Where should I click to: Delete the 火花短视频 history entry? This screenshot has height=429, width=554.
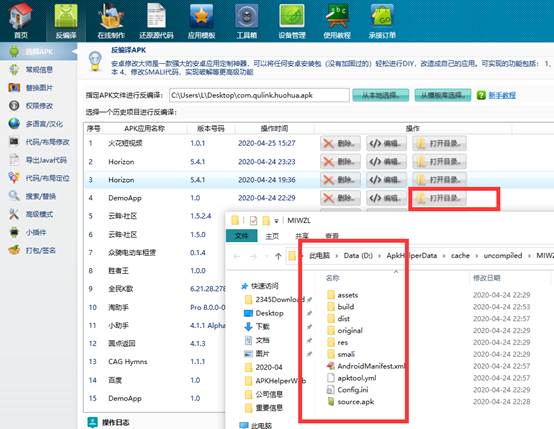pos(340,143)
